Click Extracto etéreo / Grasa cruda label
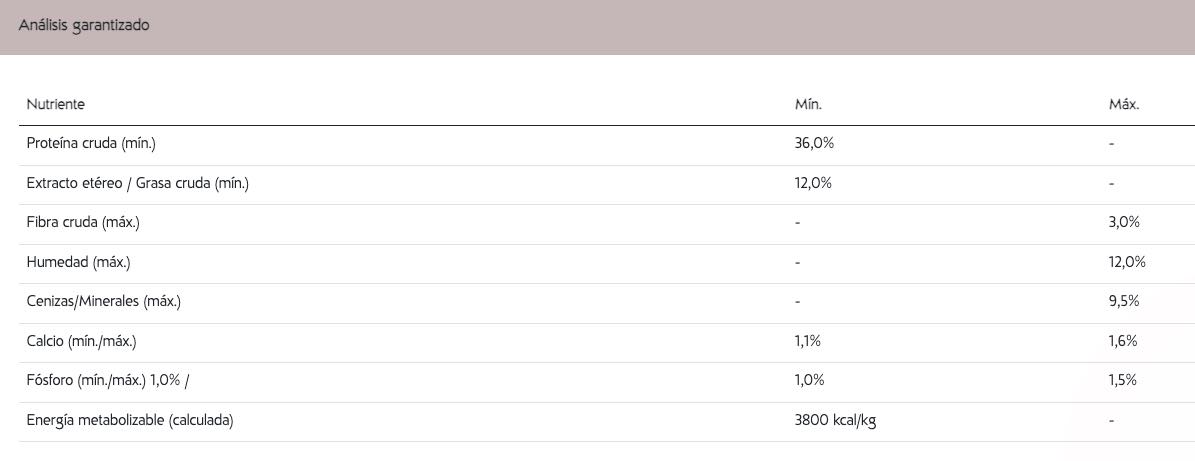This screenshot has height=461, width=1195. tap(137, 184)
